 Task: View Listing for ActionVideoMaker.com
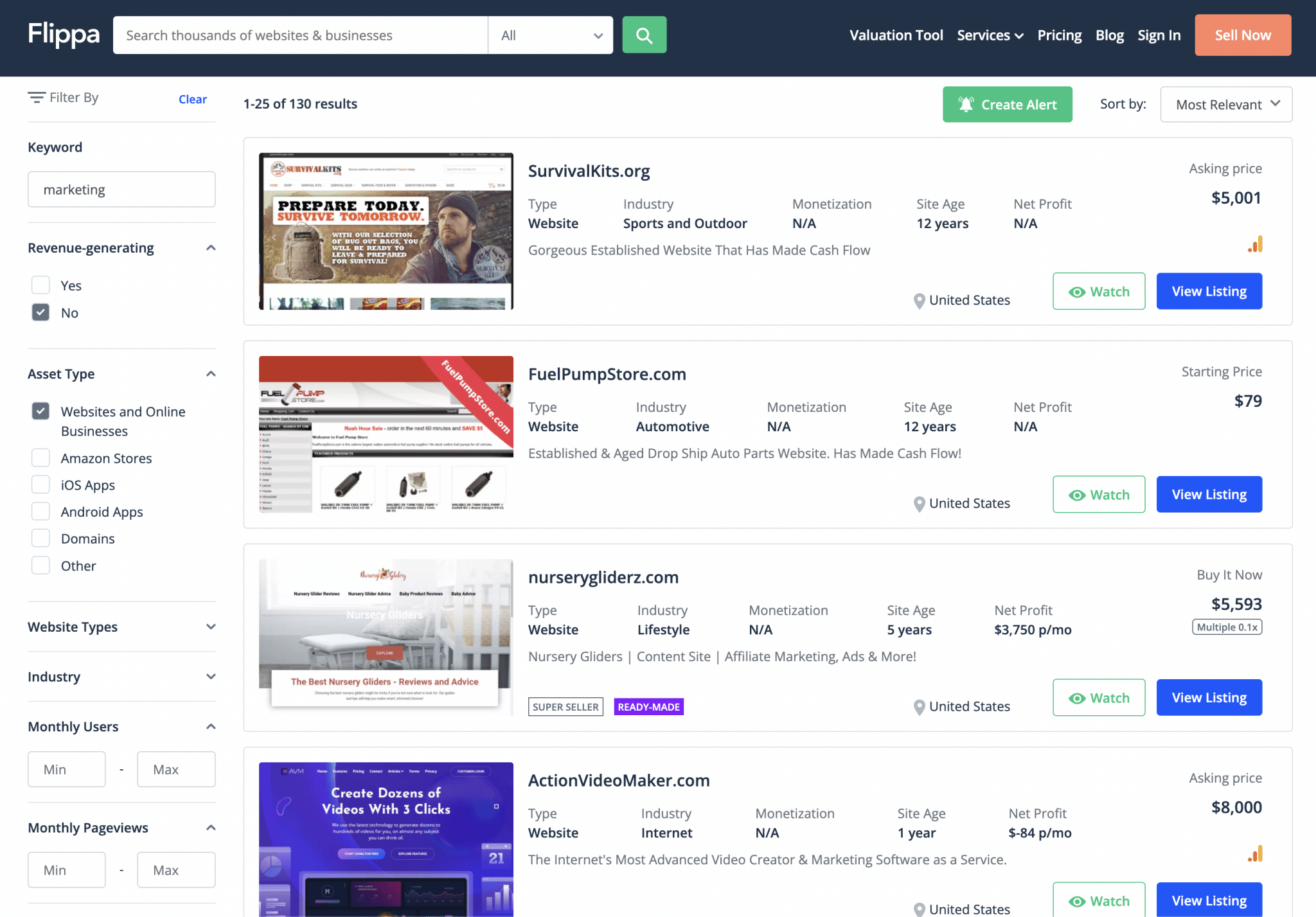(1209, 900)
